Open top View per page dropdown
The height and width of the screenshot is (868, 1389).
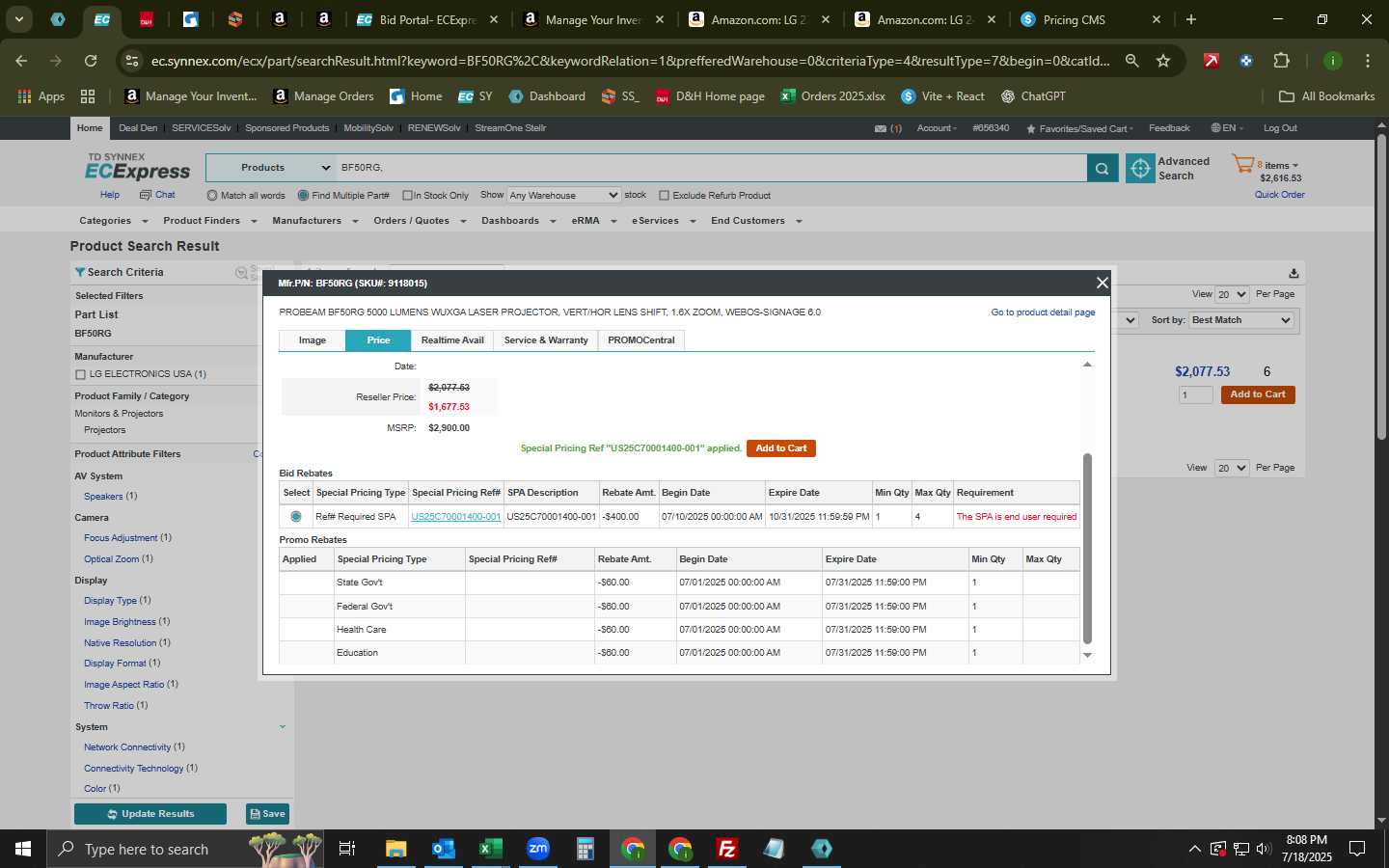(x=1232, y=294)
